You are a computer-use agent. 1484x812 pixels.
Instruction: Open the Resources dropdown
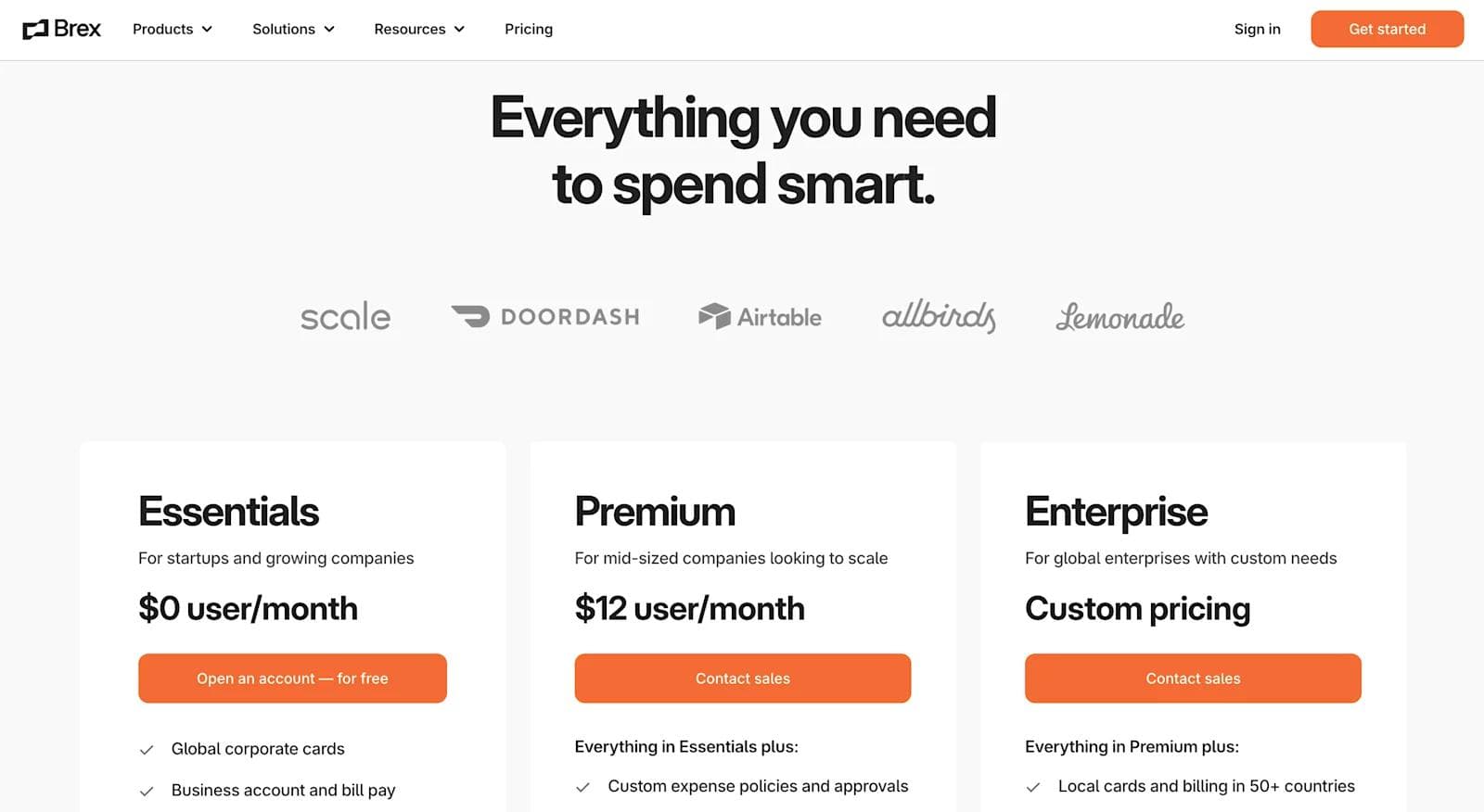[418, 29]
